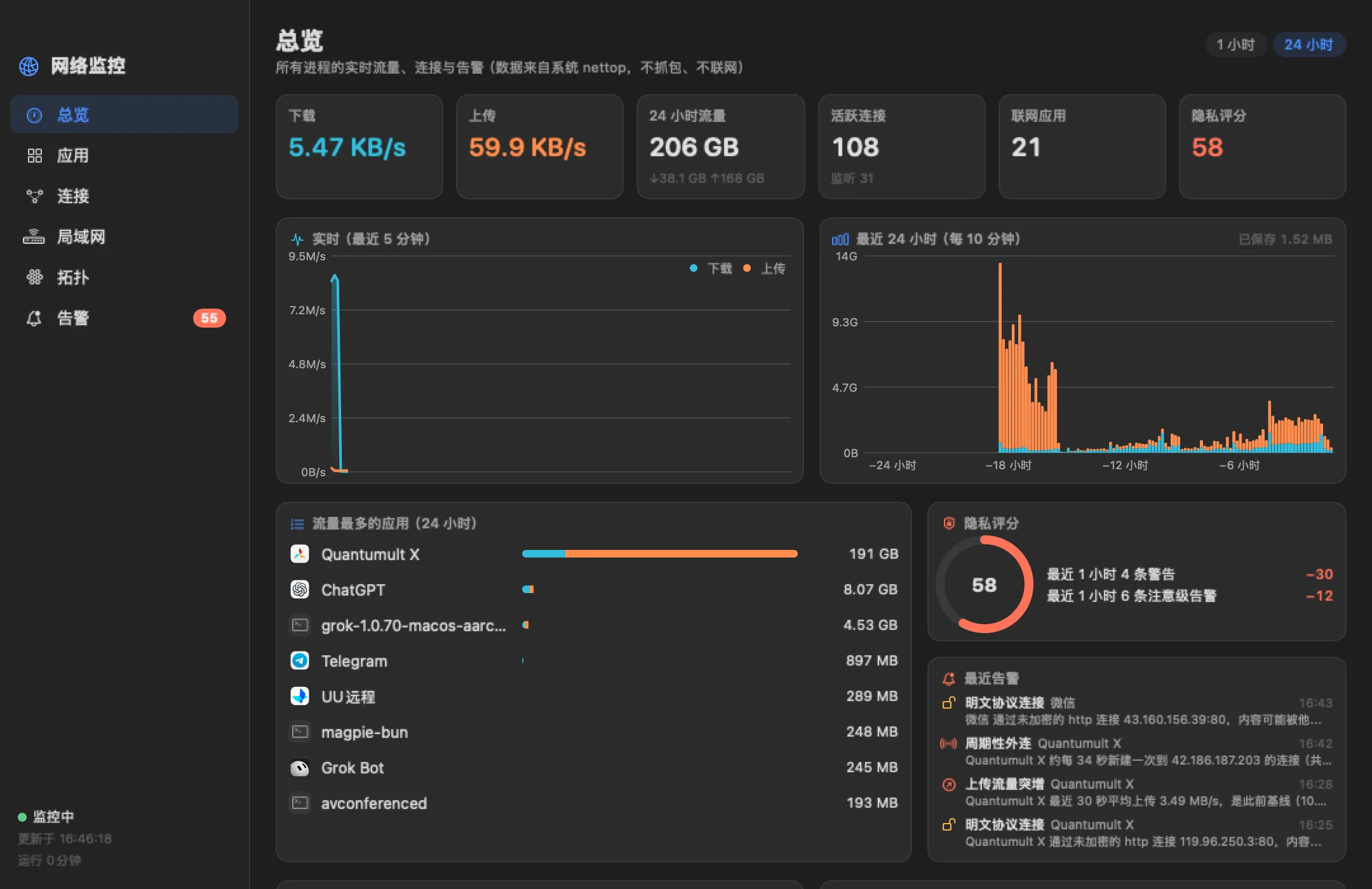Screen dimensions: 1372x889
Task: Click the 最近告警 bell icon in panel header
Action: (x=949, y=678)
